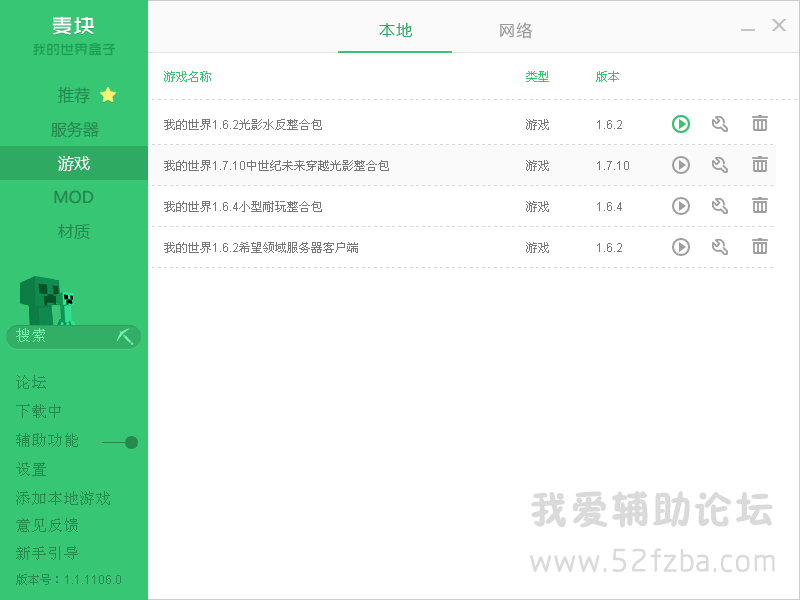Trash the 1.7.10中世纪未来穿越光影整合包 entry
This screenshot has width=800, height=600.
click(760, 164)
